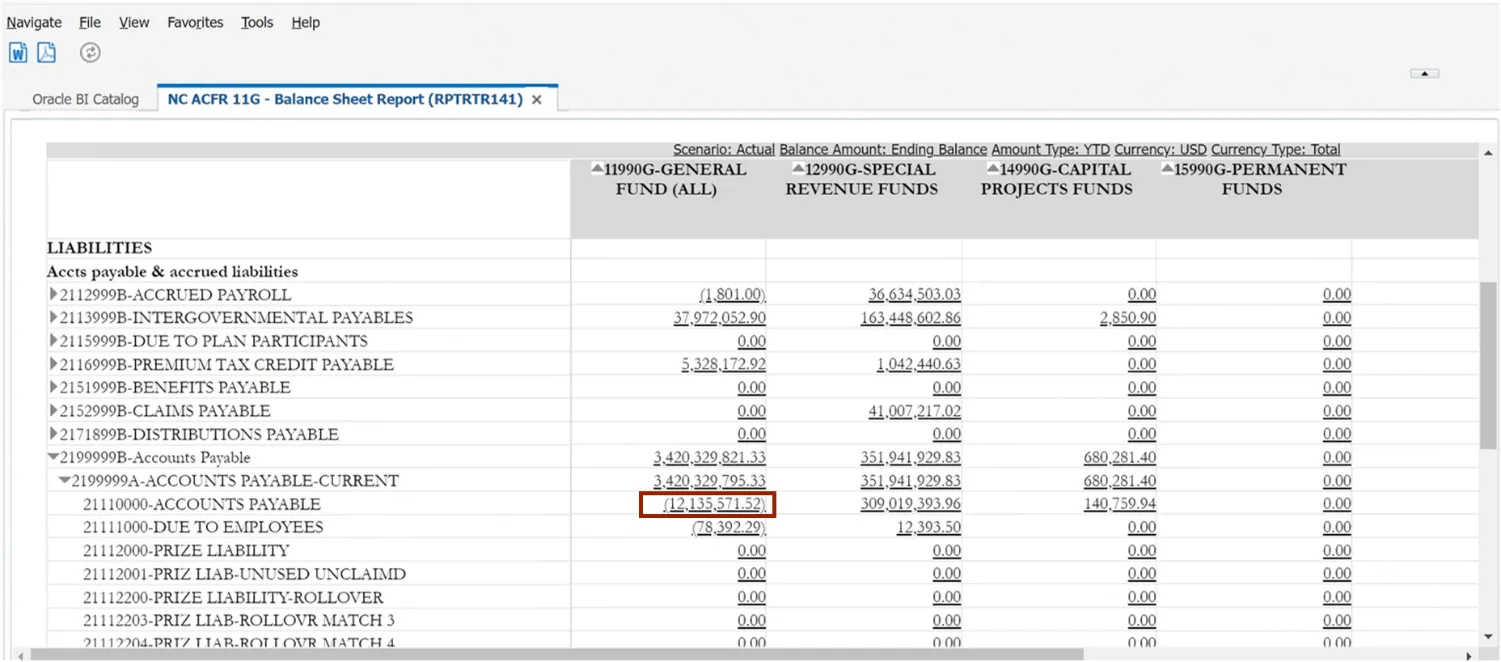Click Scenario: Actual link
1501x662 pixels.
[724, 149]
